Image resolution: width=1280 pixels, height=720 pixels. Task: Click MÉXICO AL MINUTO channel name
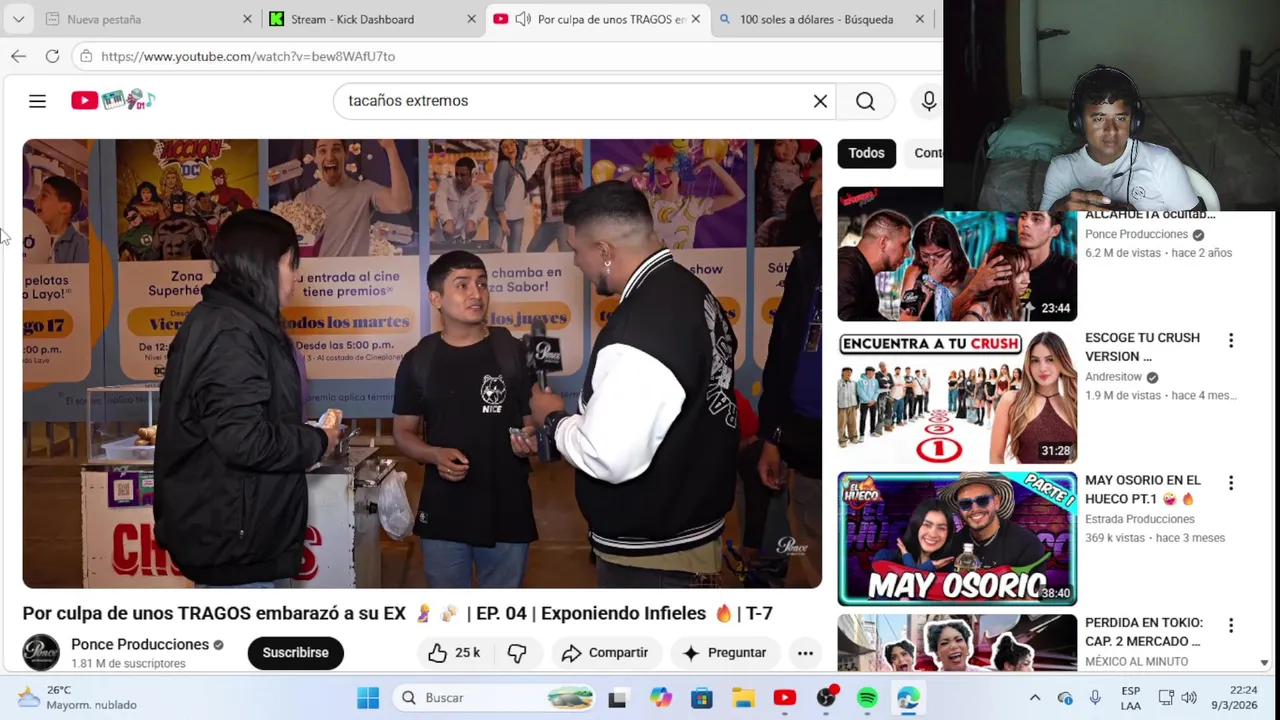[x=1137, y=661]
